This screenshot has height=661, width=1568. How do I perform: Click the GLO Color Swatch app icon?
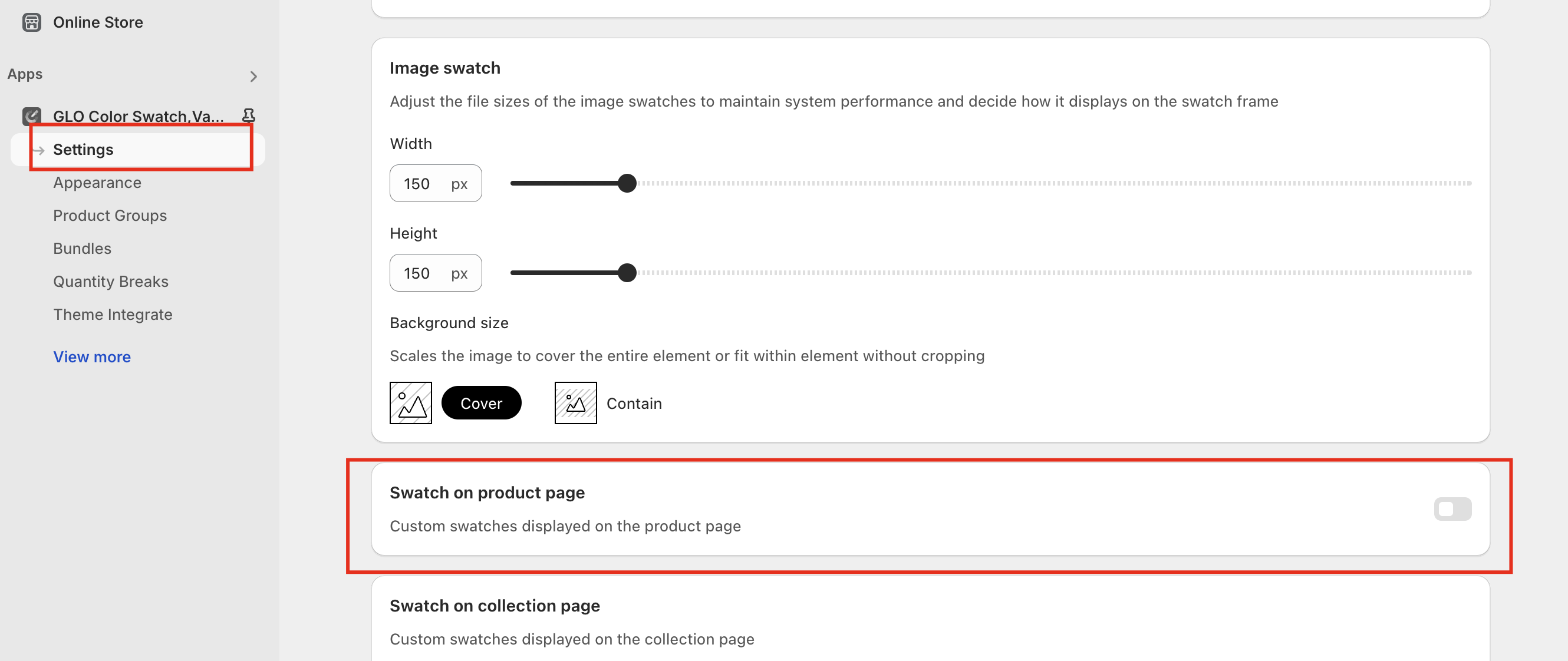[32, 115]
